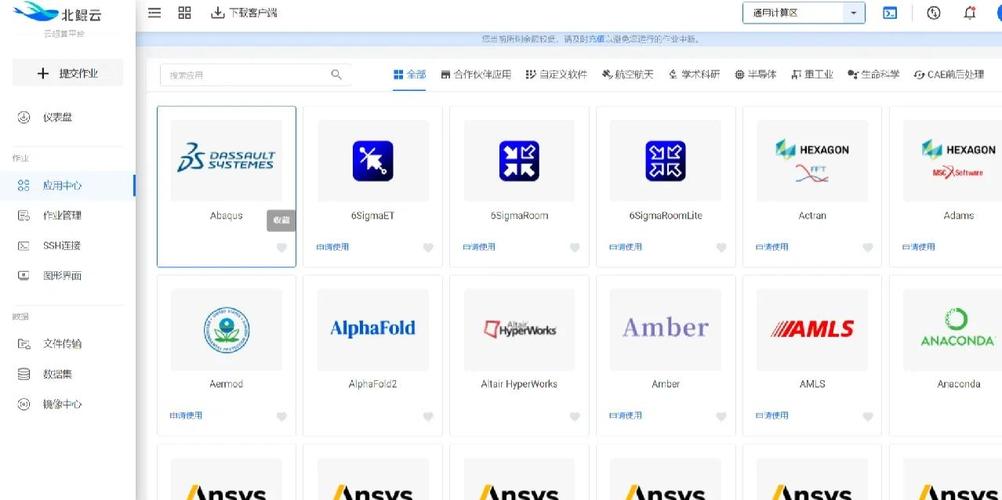
Task: Click the clock history icon in top bar
Action: pyautogui.click(x=933, y=13)
